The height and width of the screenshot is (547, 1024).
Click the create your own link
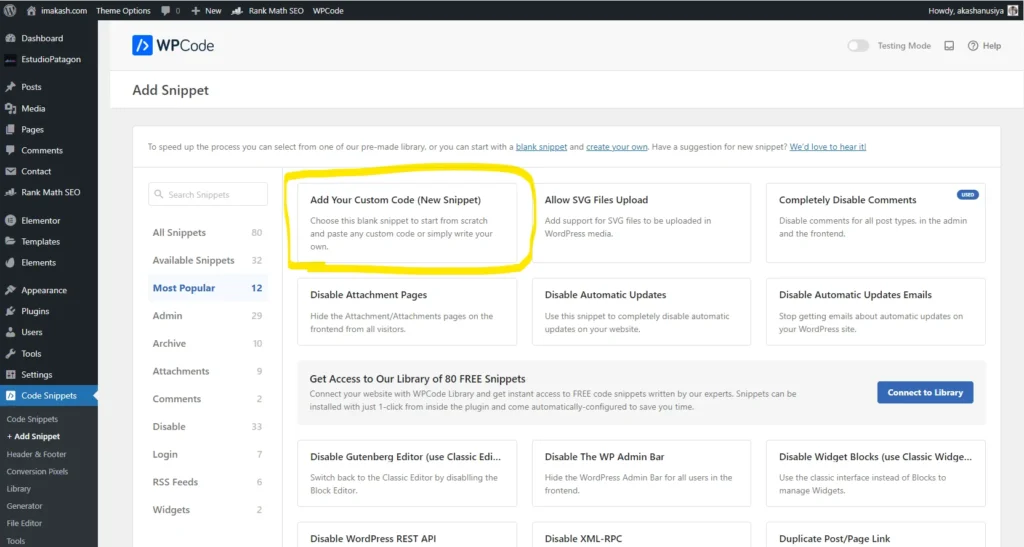[x=616, y=147]
